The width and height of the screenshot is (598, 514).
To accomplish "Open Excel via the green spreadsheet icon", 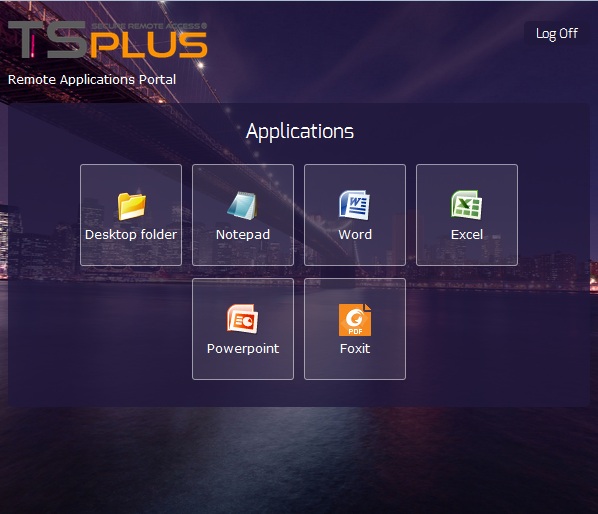I will (466, 205).
